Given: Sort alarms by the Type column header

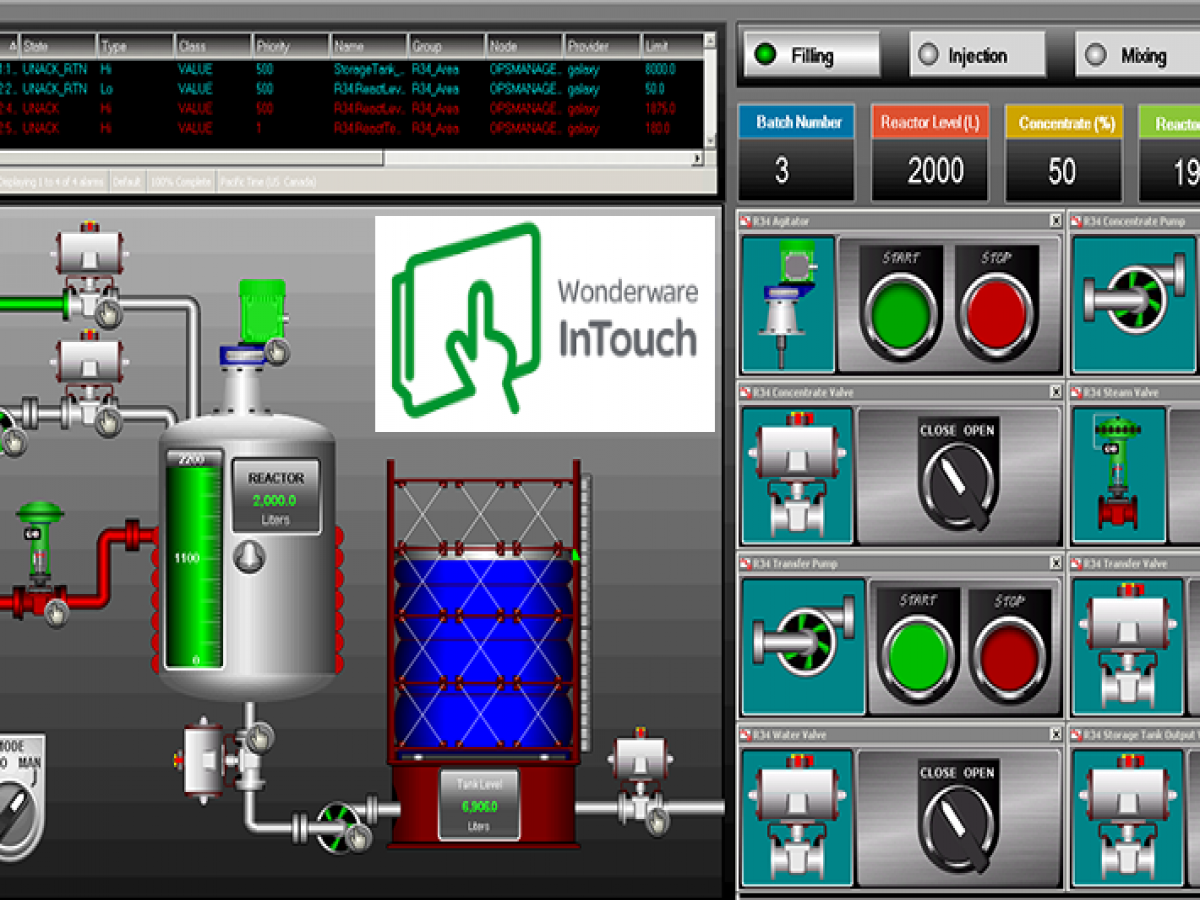Looking at the screenshot, I should [137, 46].
